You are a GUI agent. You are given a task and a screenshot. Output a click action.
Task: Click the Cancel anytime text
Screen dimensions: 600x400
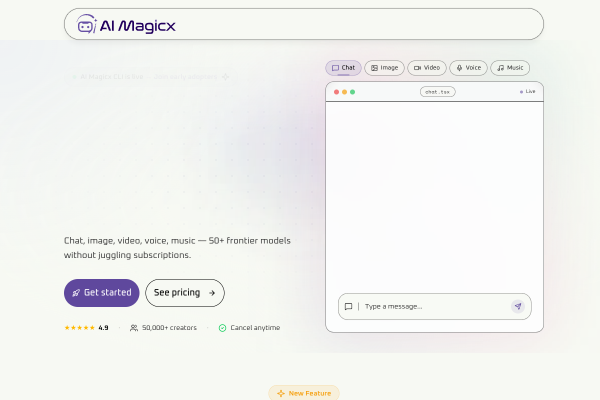point(255,328)
